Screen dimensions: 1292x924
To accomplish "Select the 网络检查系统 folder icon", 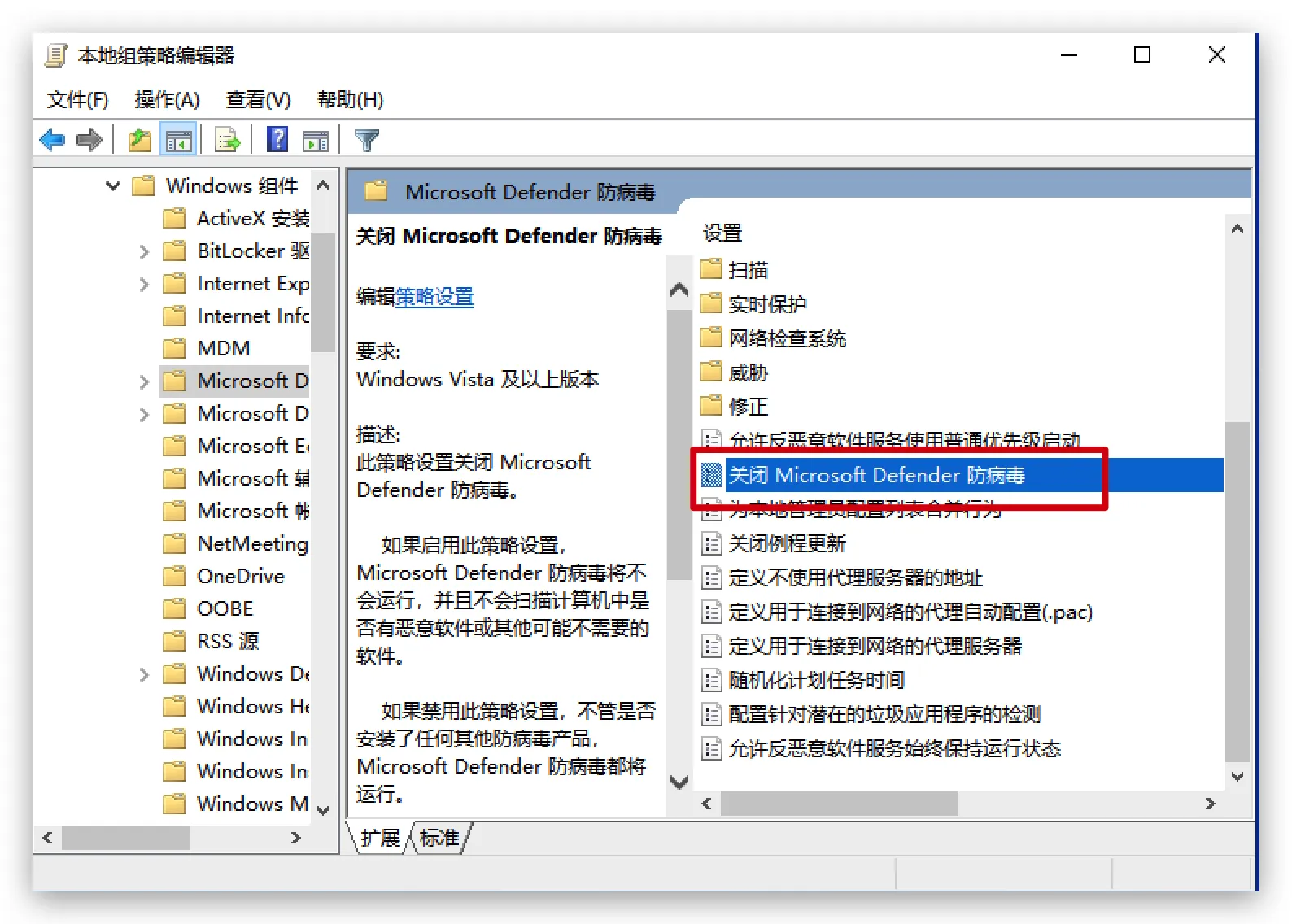I will tap(711, 338).
